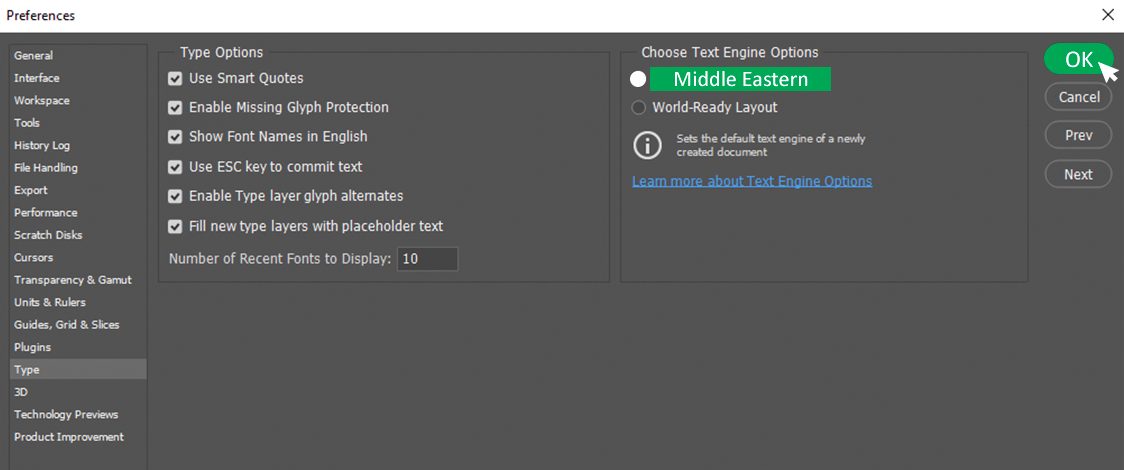Open the Scratch Disks preferences section

click(x=48, y=235)
